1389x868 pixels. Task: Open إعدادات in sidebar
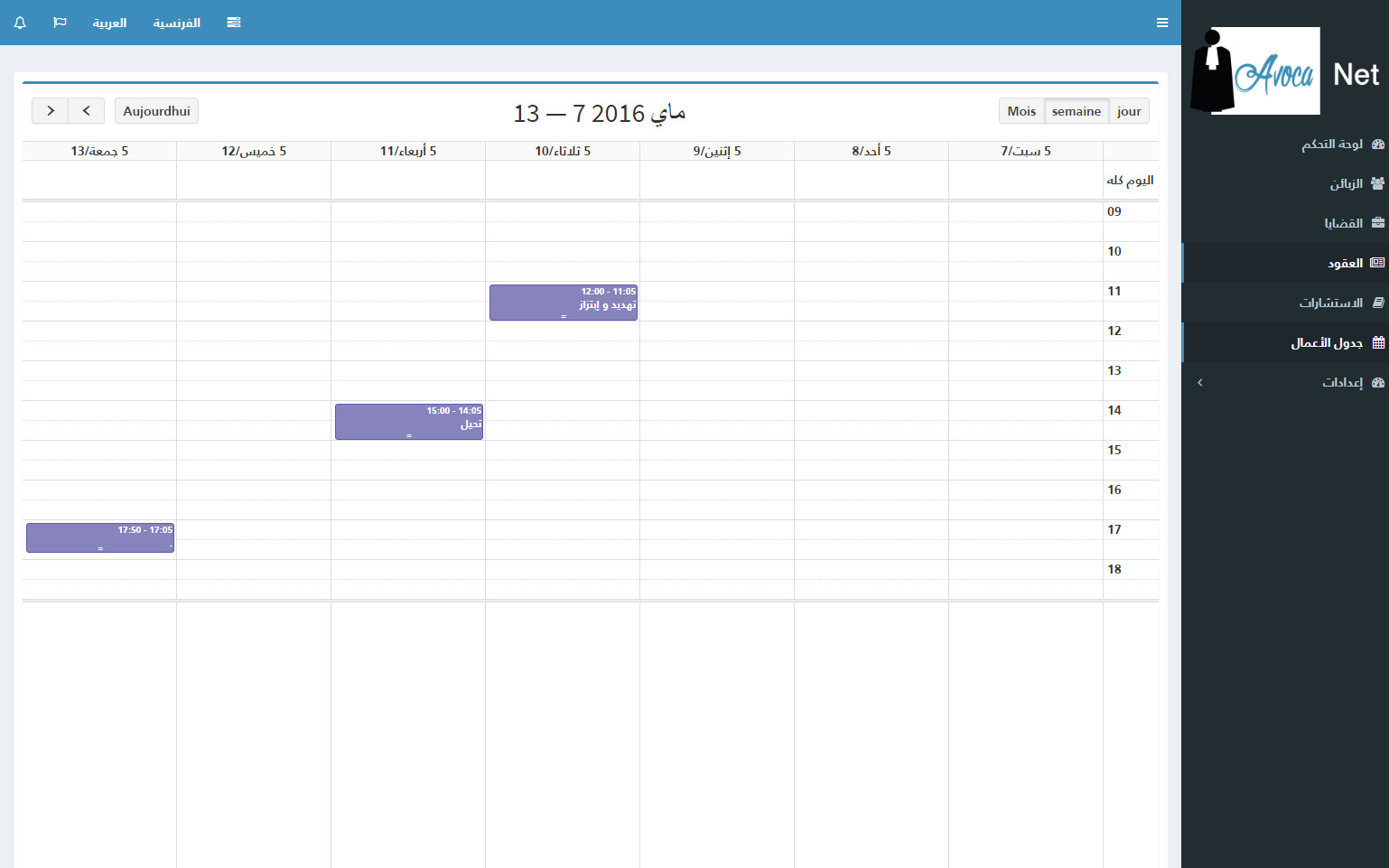(1285, 382)
